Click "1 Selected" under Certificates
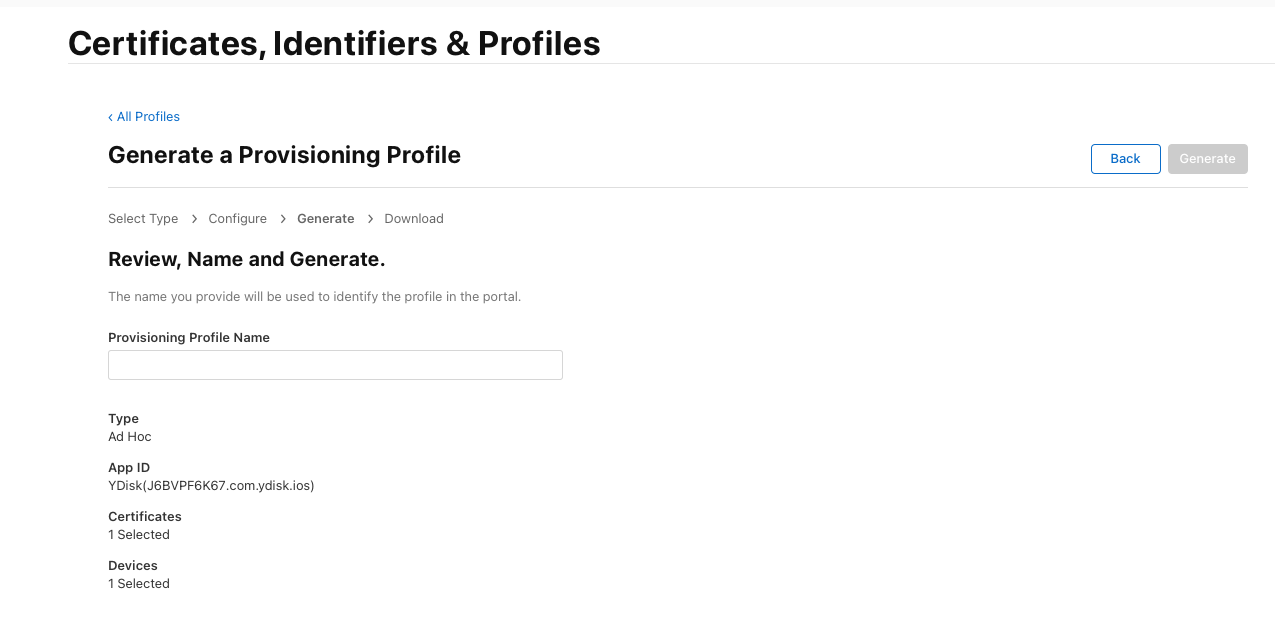 pos(139,535)
